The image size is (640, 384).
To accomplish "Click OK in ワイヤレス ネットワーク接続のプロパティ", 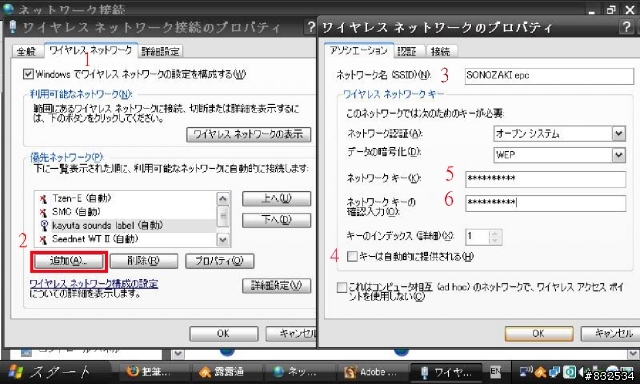I will [x=224, y=334].
